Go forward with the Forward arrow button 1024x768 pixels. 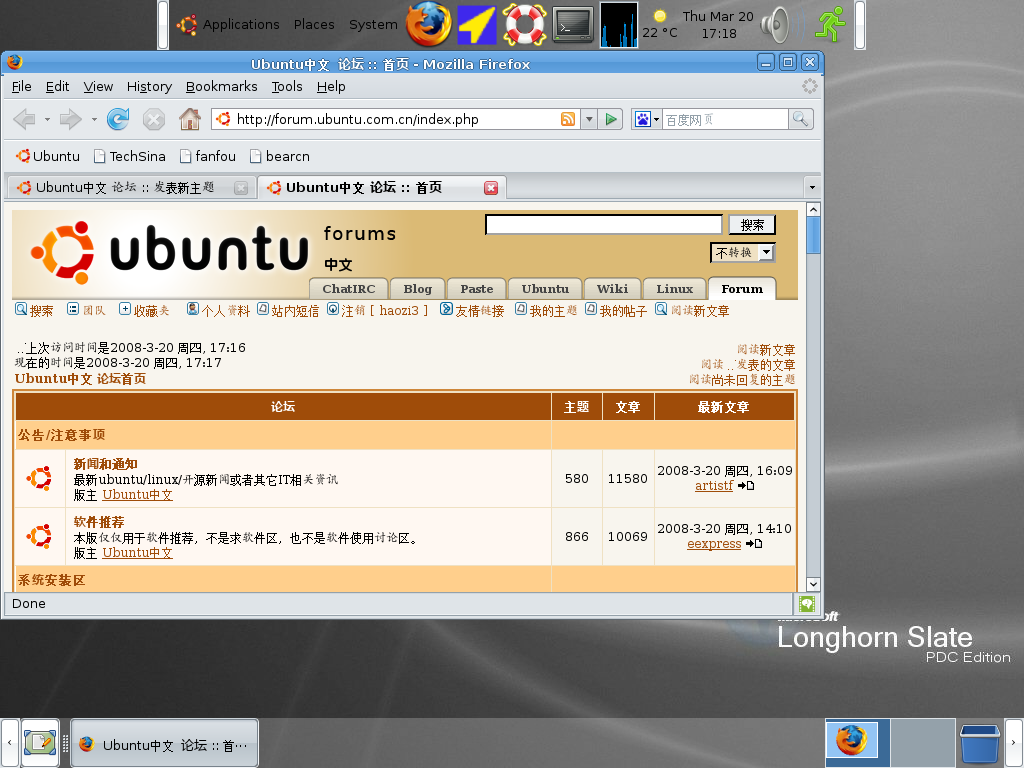pyautogui.click(x=71, y=119)
